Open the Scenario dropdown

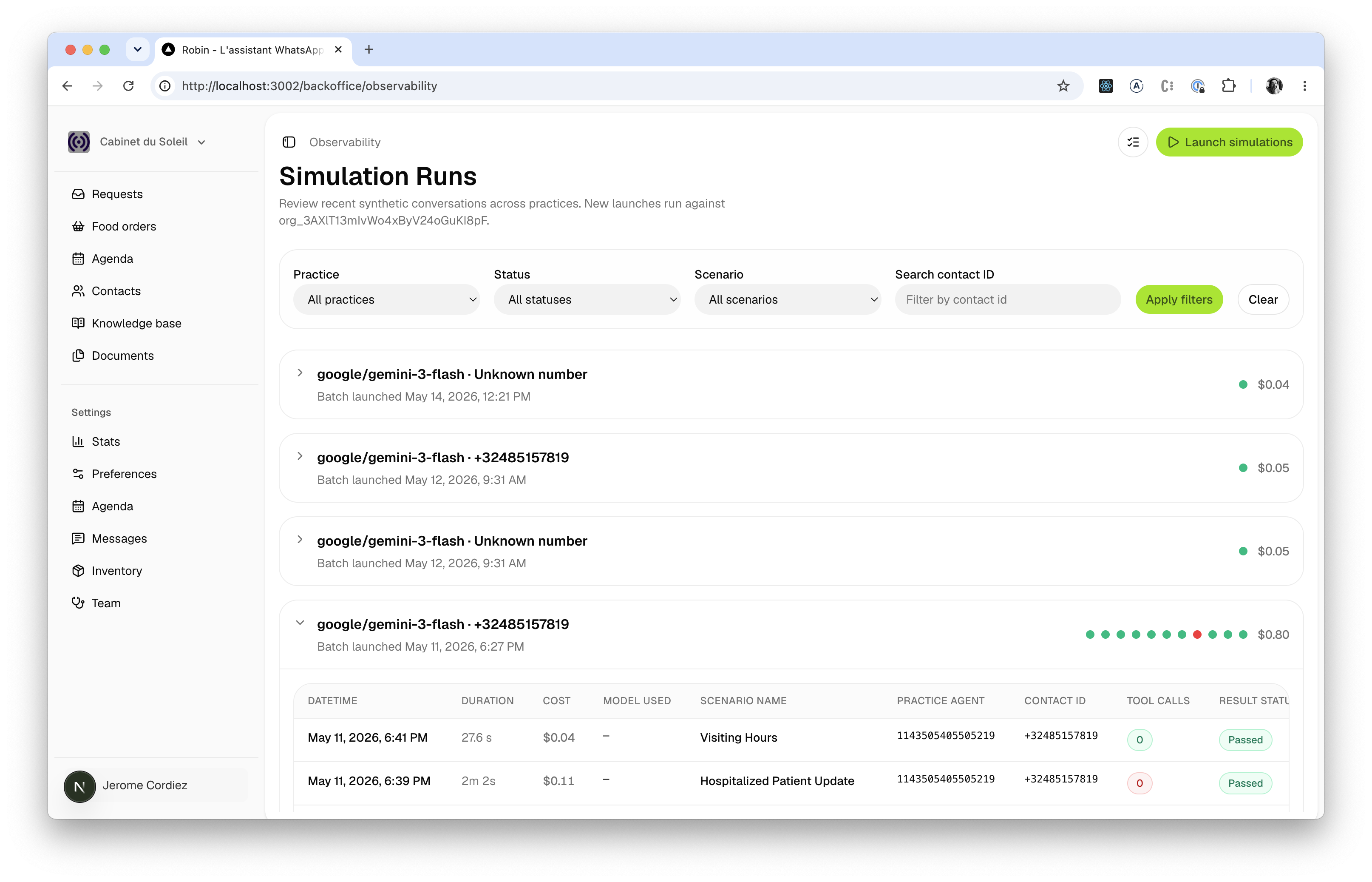point(788,299)
